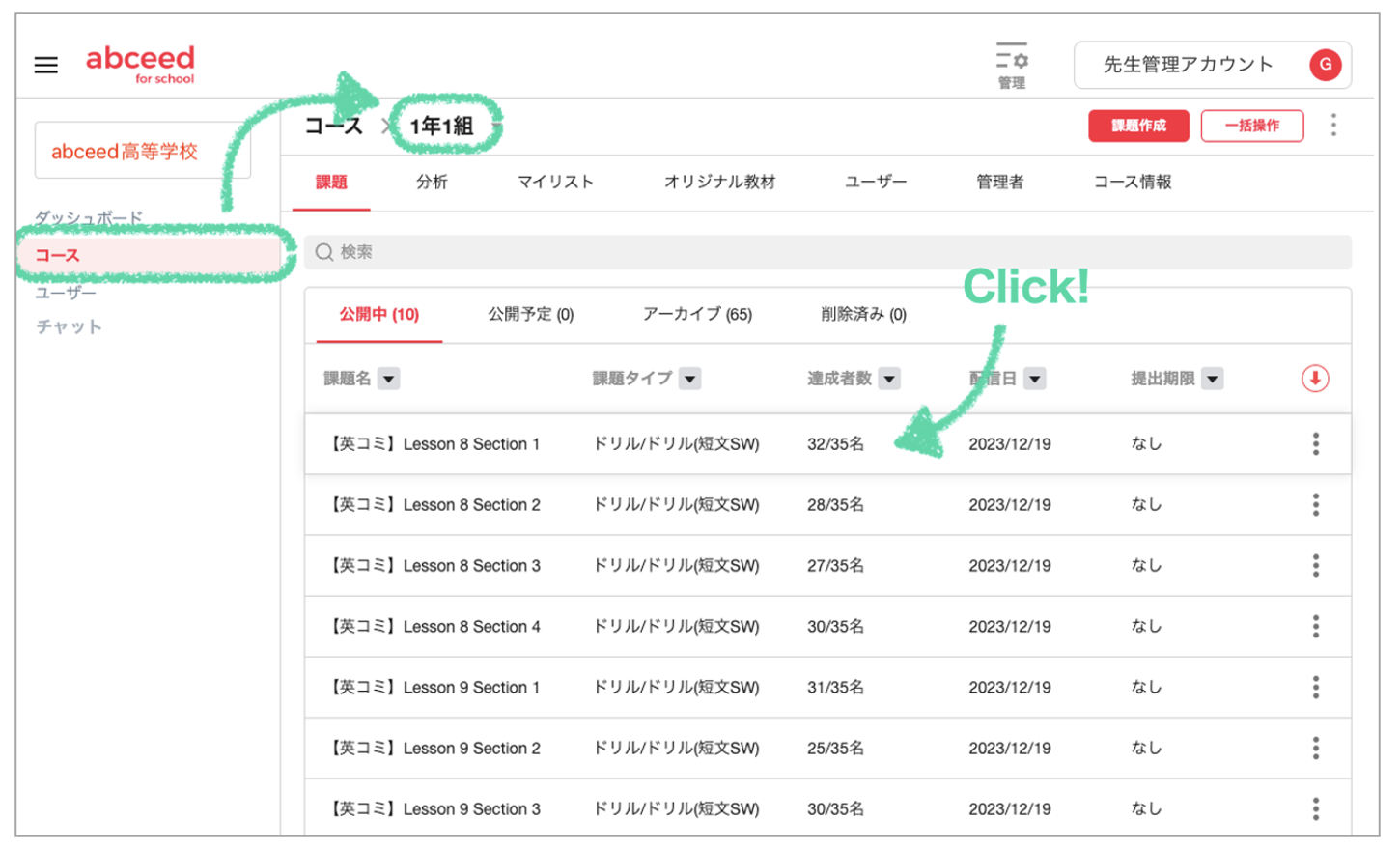1400x849 pixels.
Task: Open 【英コミ】Lesson 9 Section 3 row
Action: click(x=827, y=807)
